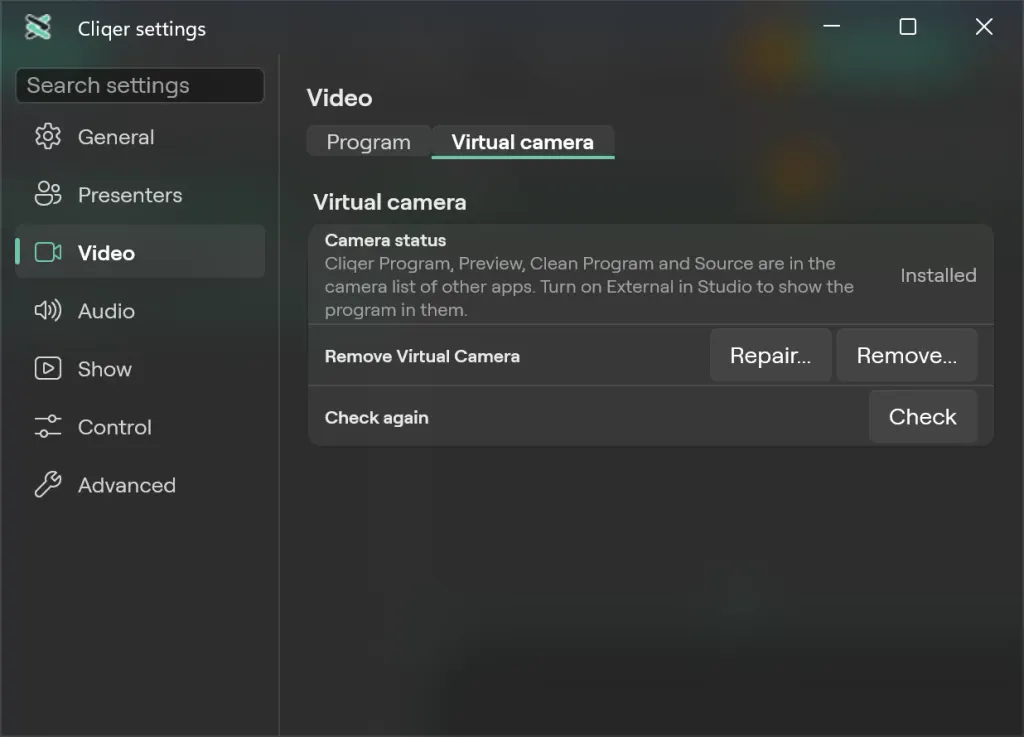The height and width of the screenshot is (737, 1024).
Task: Click the camera status description text
Action: 589,287
